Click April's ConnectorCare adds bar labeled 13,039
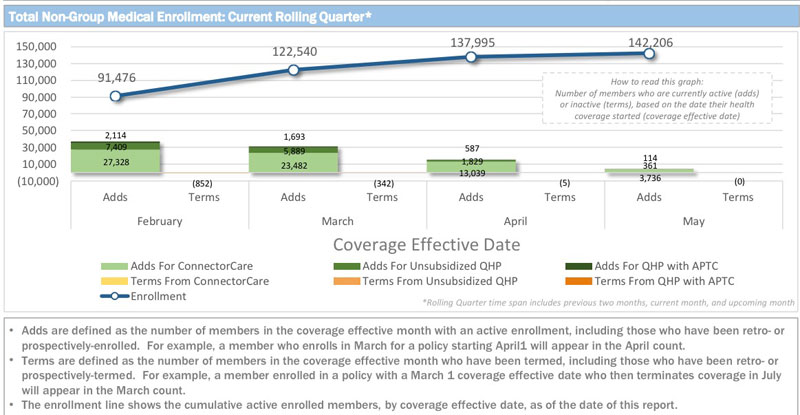Viewport: 800px width, 415px height. pos(471,169)
